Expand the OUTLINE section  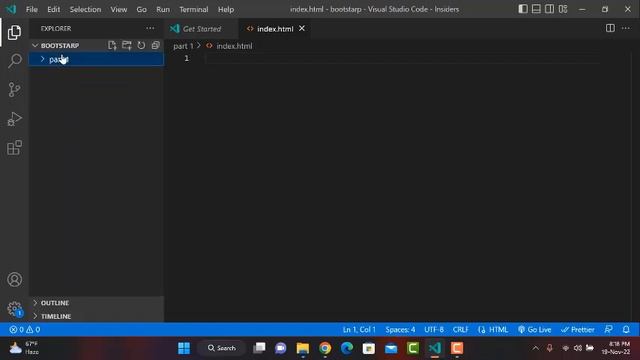pyautogui.click(x=96, y=303)
